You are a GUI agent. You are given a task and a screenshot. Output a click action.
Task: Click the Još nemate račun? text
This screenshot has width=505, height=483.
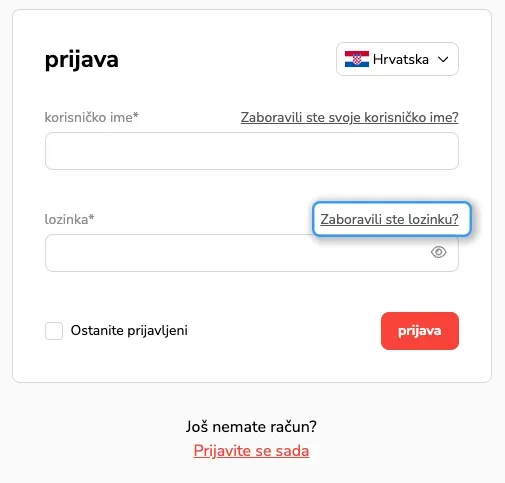(251, 427)
